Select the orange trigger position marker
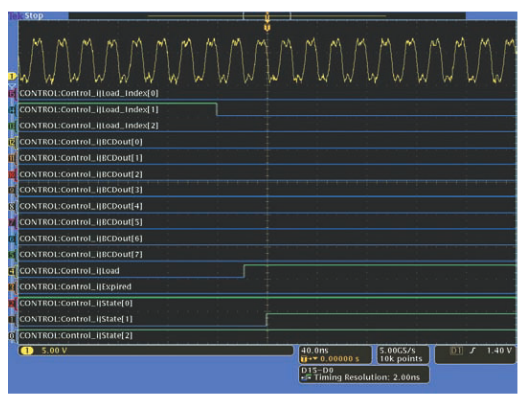 267,27
